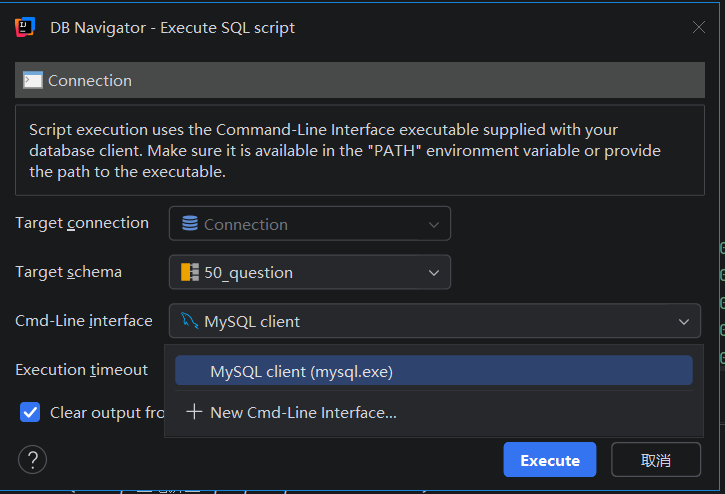Select MySQL client (mysql.exe) option
Image resolution: width=725 pixels, height=494 pixels.
434,370
